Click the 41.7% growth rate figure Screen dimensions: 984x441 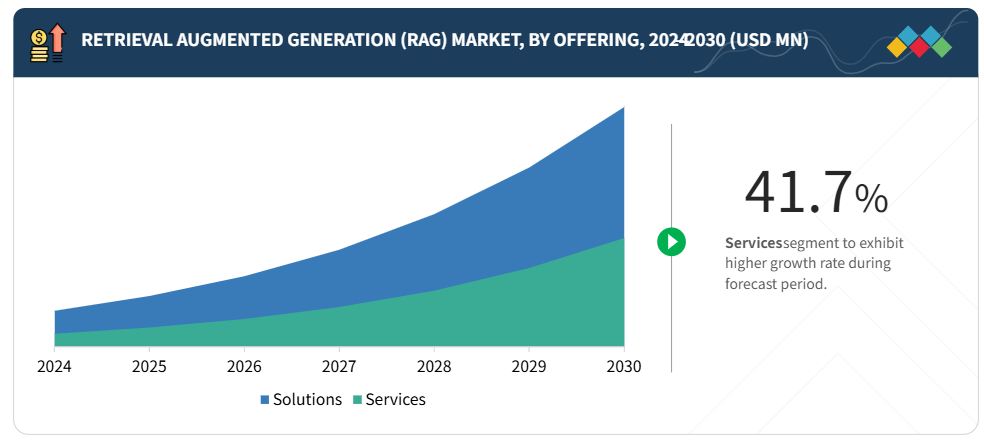(815, 193)
